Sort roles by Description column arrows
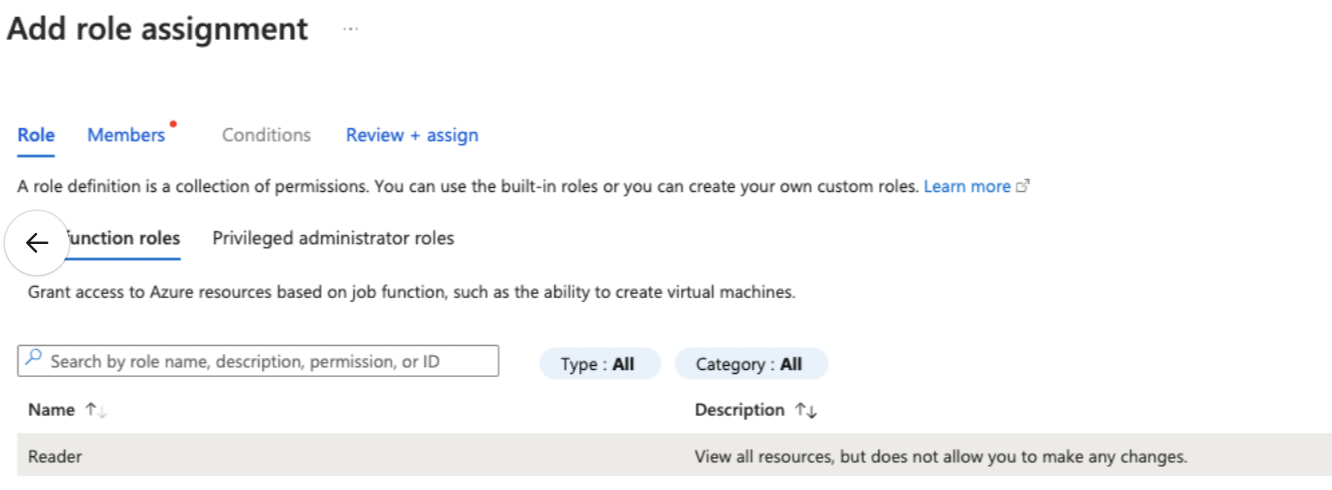The width and height of the screenshot is (1332, 490). 806,410
